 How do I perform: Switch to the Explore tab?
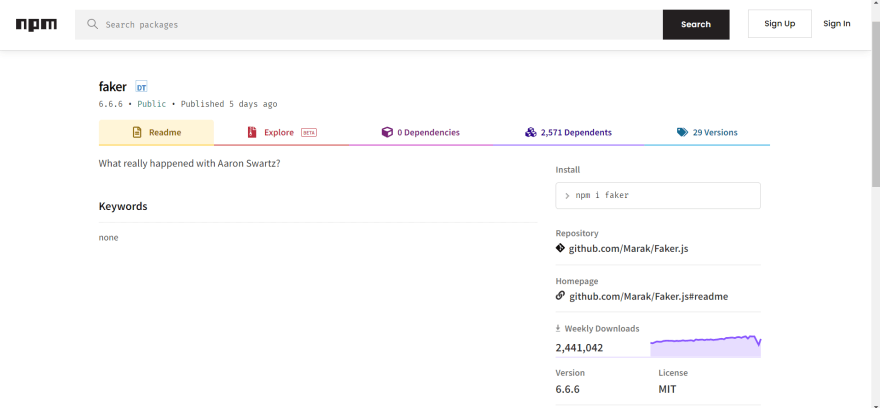point(281,132)
